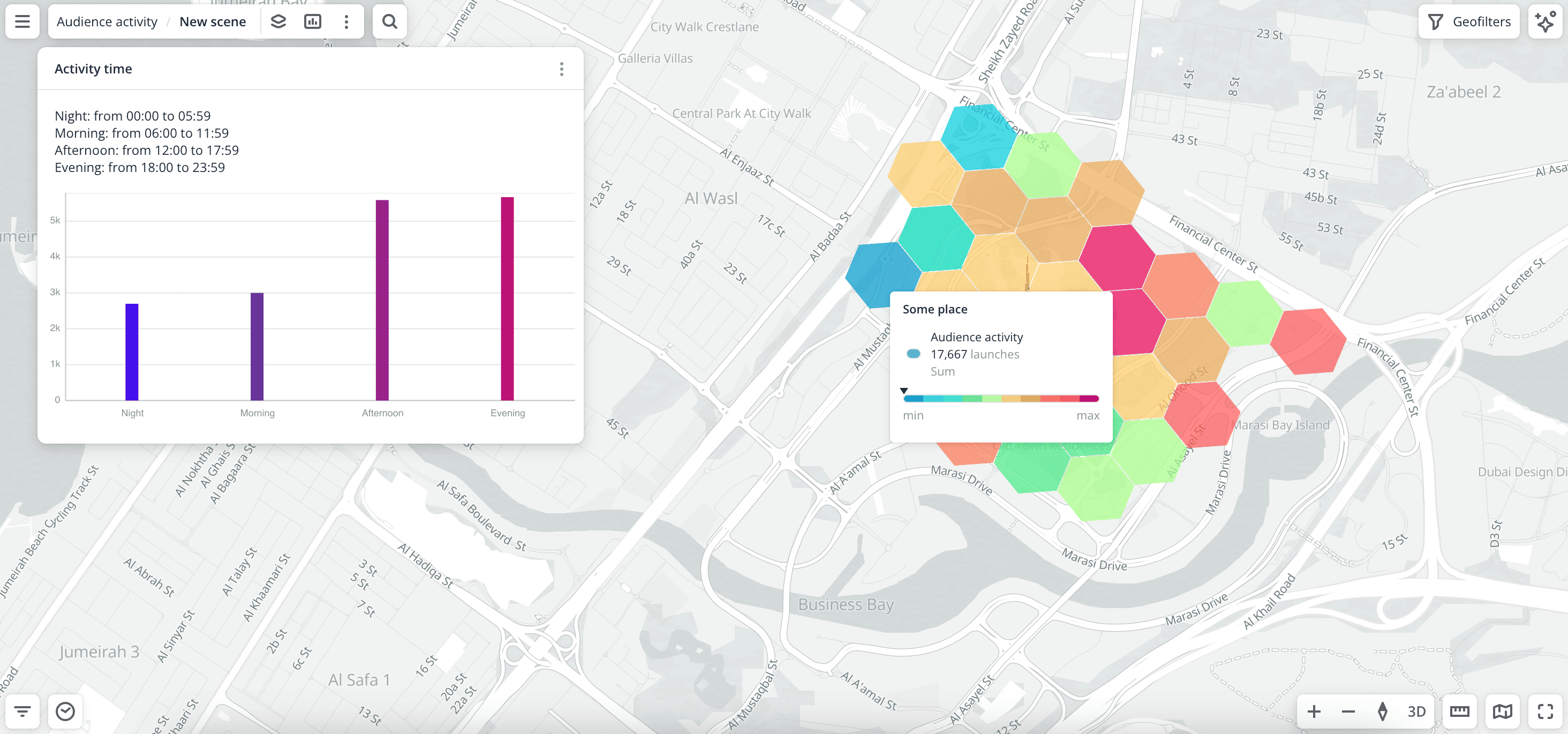
Task: Open the time settings clock icon
Action: pos(66,711)
